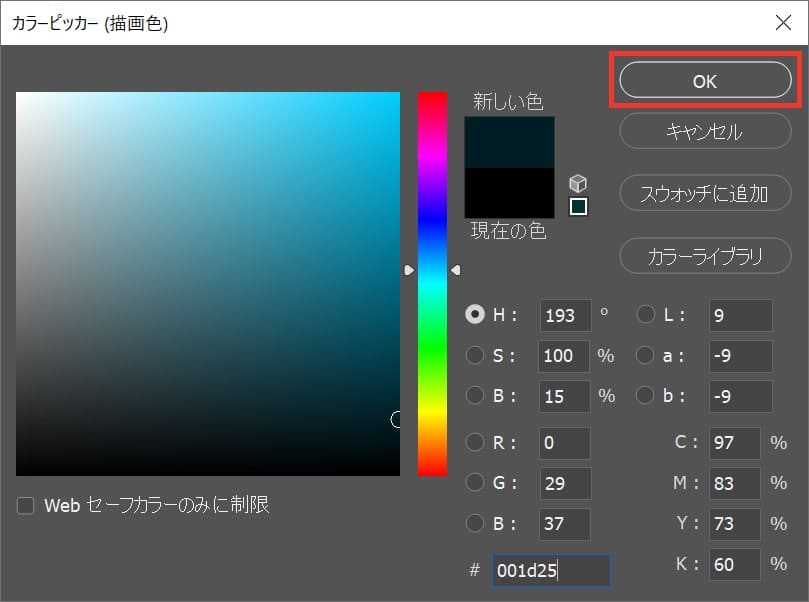809x602 pixels.
Task: Click the Y field showing 73
Action: 735,524
